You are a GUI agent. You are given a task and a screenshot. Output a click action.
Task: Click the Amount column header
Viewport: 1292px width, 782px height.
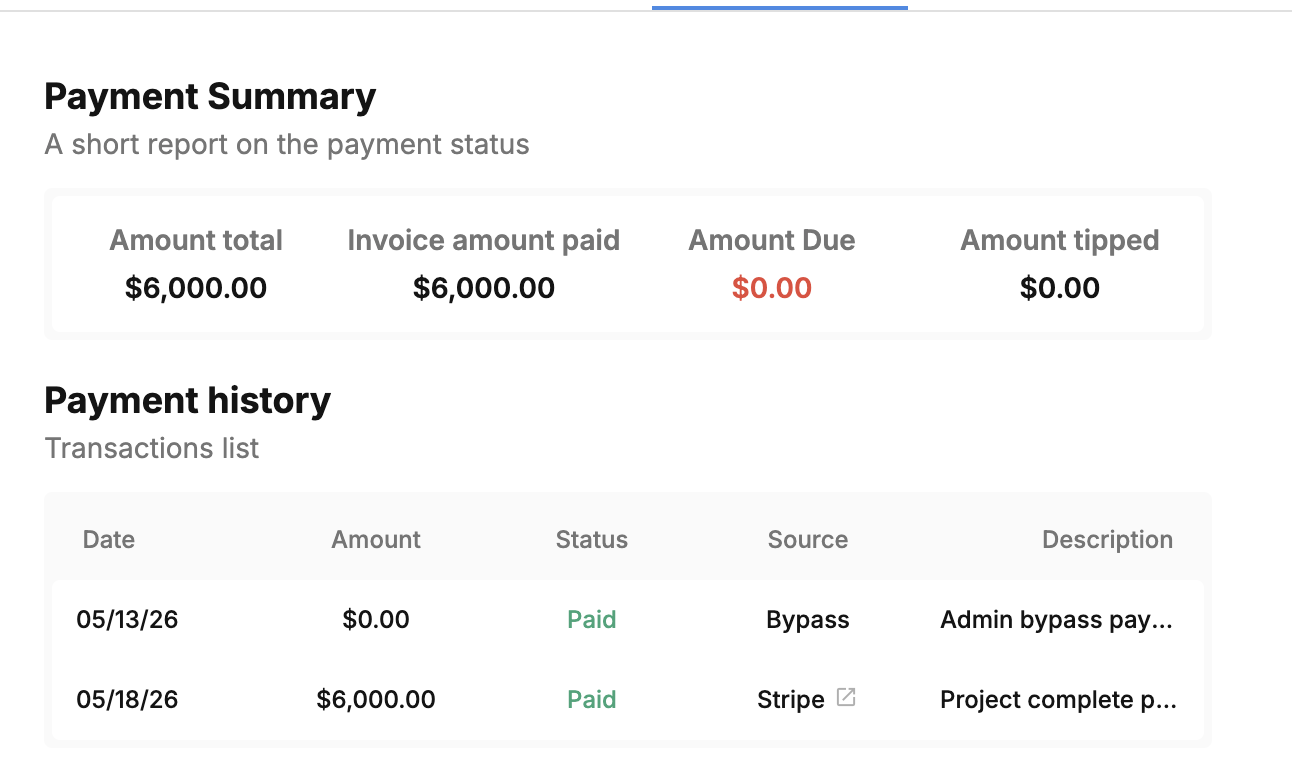point(376,540)
